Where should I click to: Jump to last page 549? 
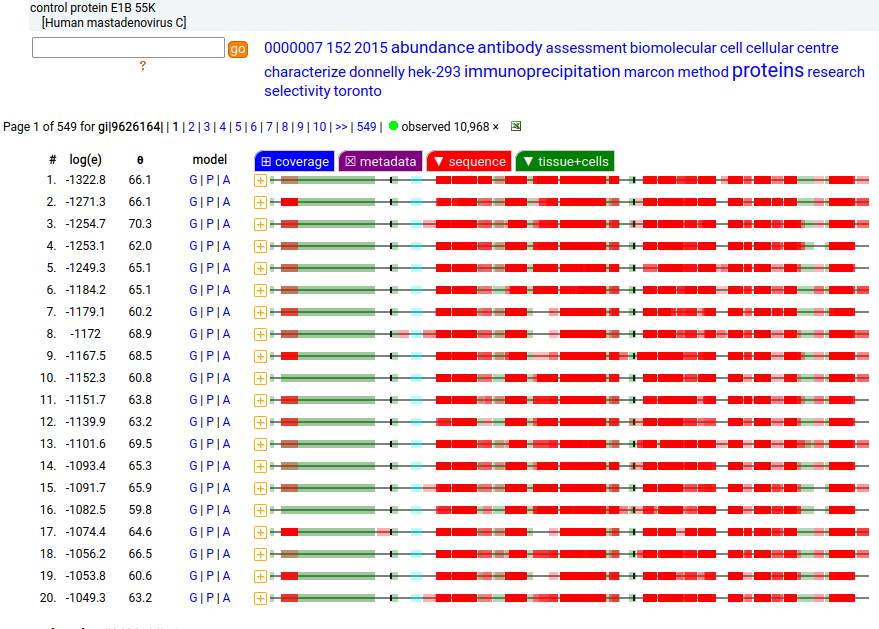(367, 127)
